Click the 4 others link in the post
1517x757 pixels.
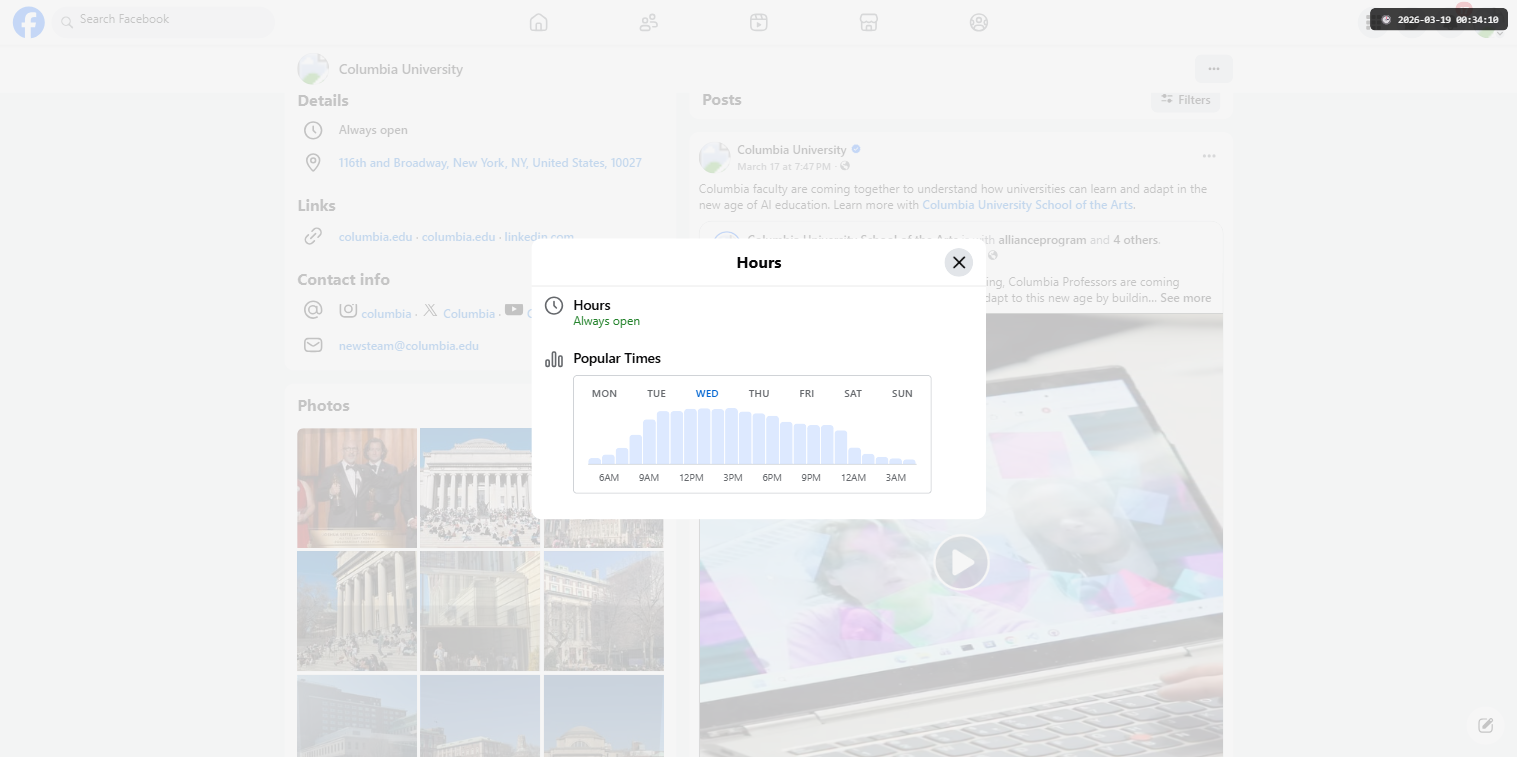1136,240
